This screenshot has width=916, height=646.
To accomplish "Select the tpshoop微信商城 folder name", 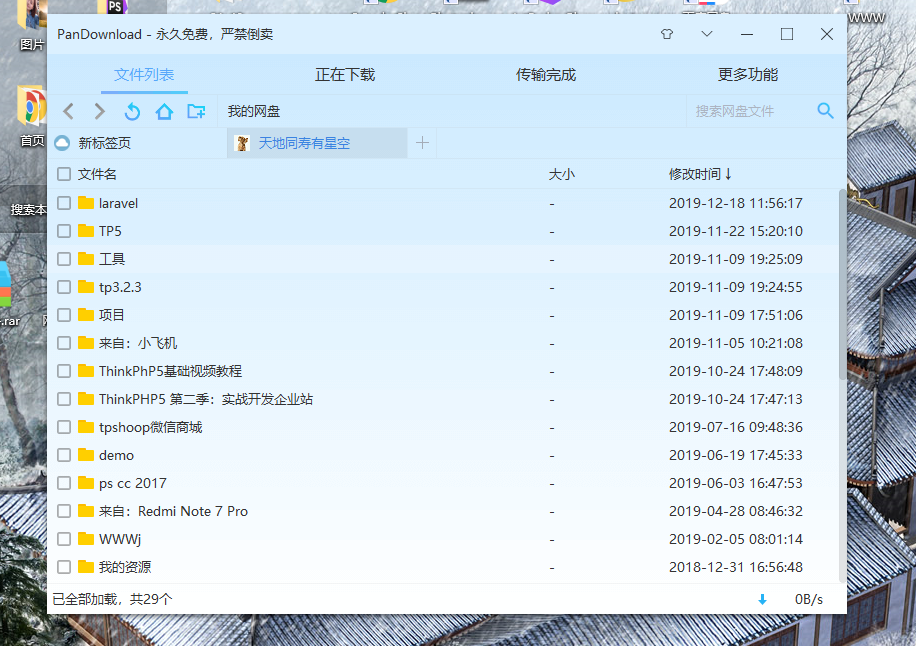I will [151, 427].
